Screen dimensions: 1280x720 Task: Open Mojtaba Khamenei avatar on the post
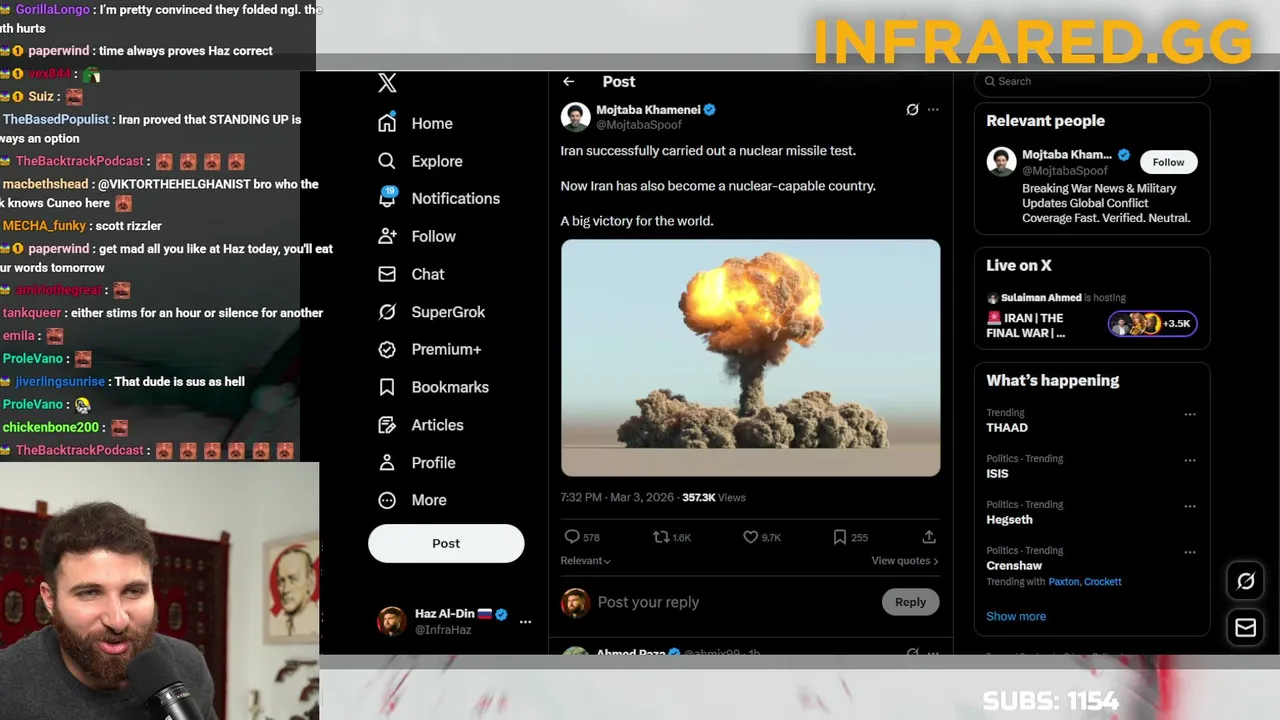(x=575, y=117)
